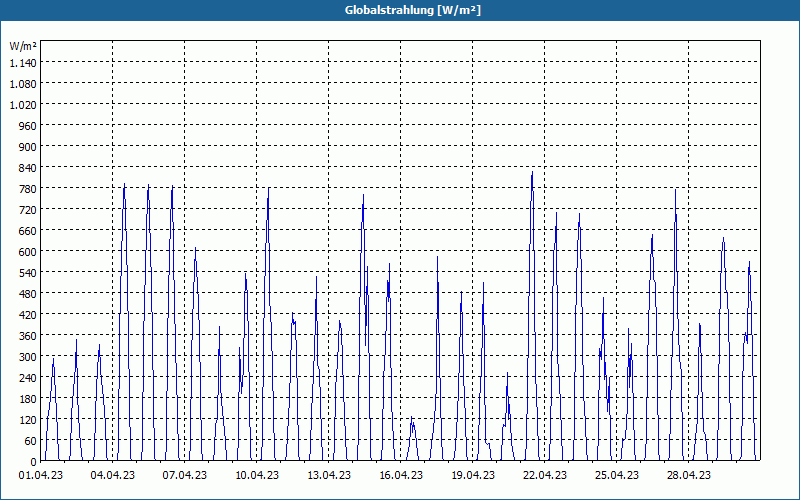The image size is (800, 500).
Task: Click the 04.04.23 date label
Action: (113, 475)
